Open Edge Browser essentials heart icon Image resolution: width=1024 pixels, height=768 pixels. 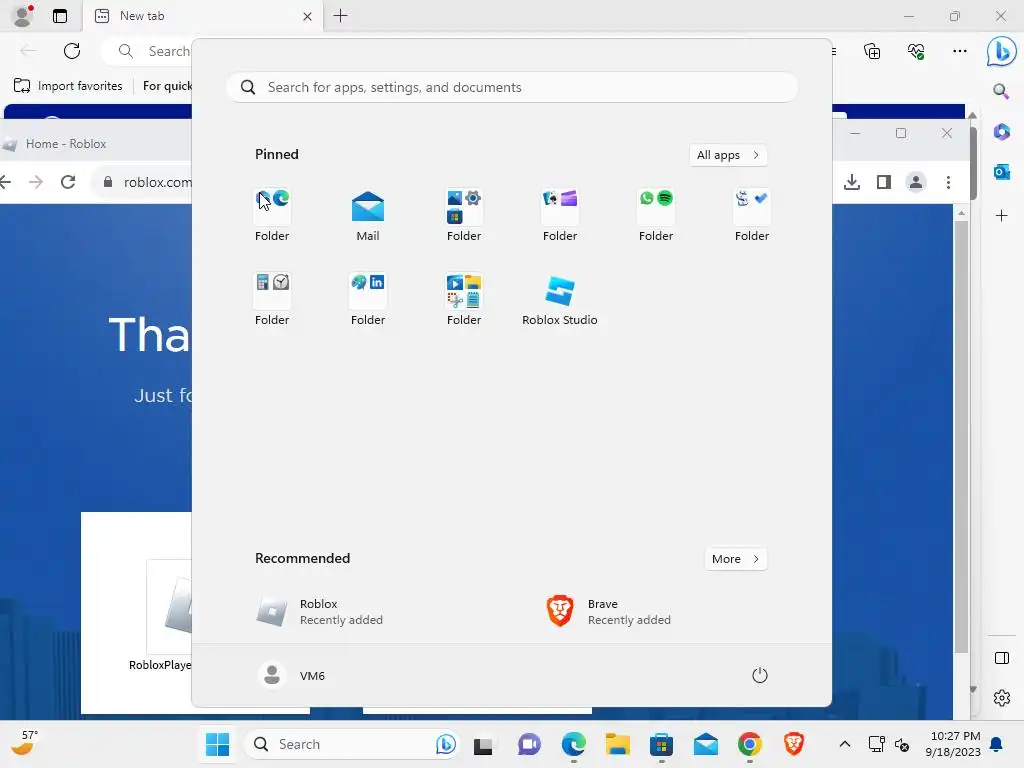tap(916, 51)
